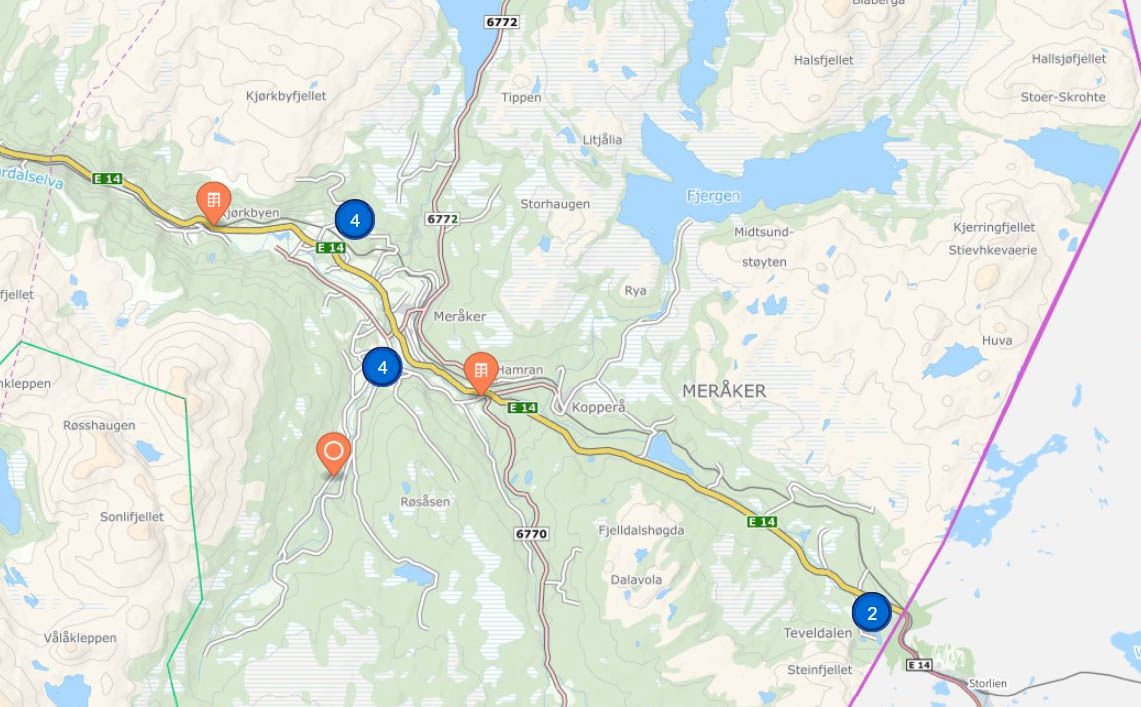Open the orange building marker at Kjørkbyen
Viewport: 1141px width, 707px height.
213,202
